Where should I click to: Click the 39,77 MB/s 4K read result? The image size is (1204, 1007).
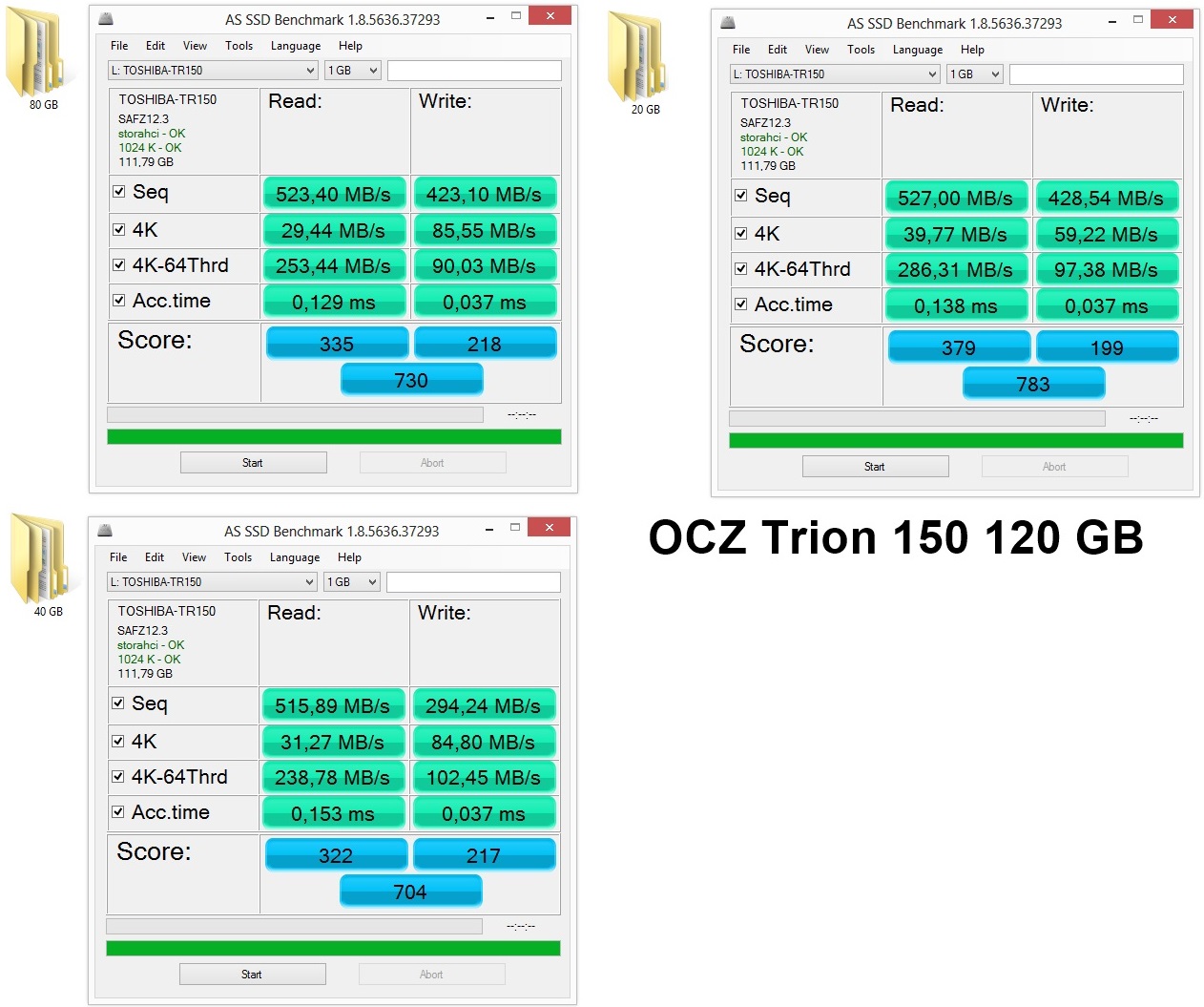[956, 235]
